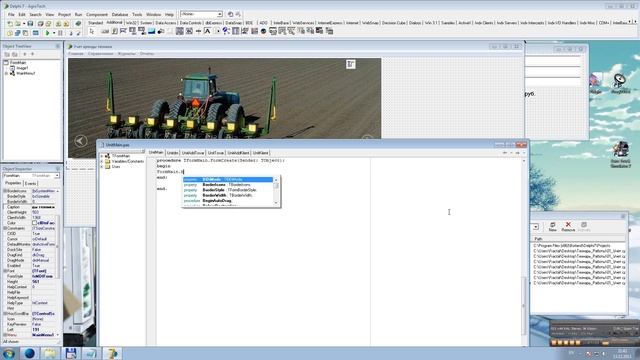Open the Run button dropdown arrow
Viewport: 640px width, 360px height.
(x=54, y=33)
